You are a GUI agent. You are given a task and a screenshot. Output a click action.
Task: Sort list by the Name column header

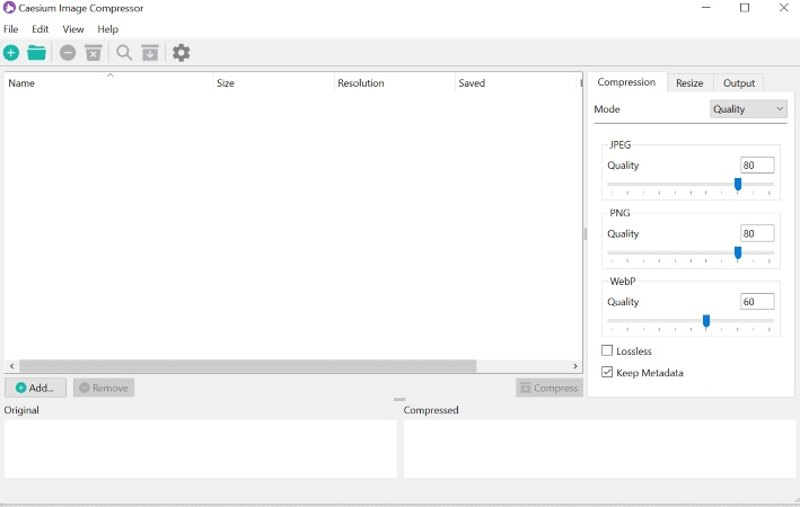pyautogui.click(x=109, y=83)
